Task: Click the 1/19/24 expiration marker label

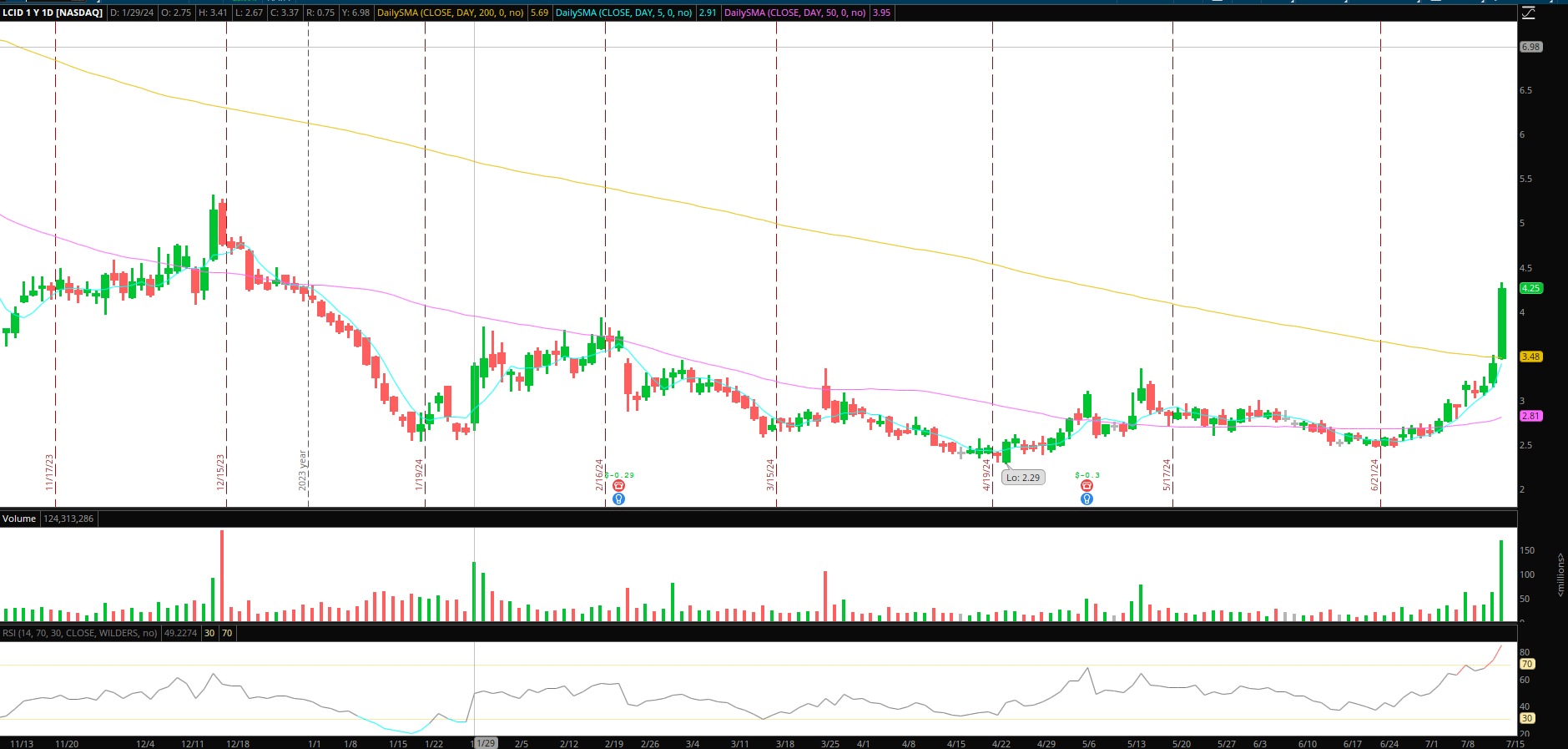Action: 420,474
